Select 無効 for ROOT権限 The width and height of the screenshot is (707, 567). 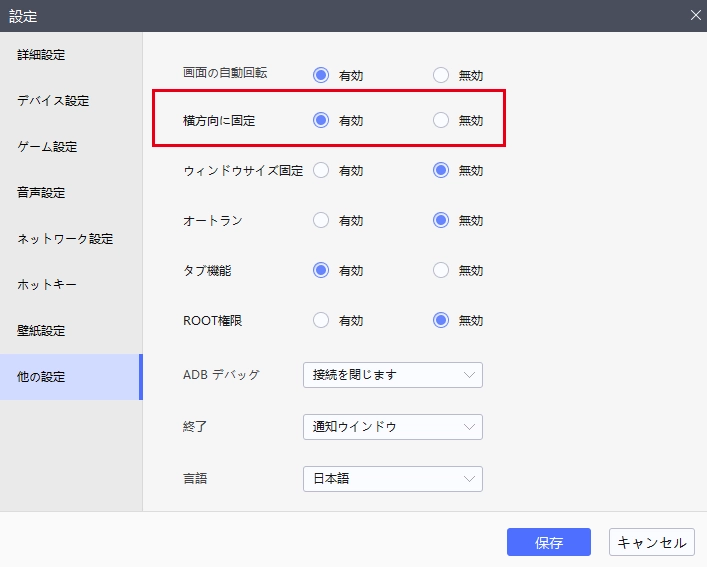coord(441,320)
